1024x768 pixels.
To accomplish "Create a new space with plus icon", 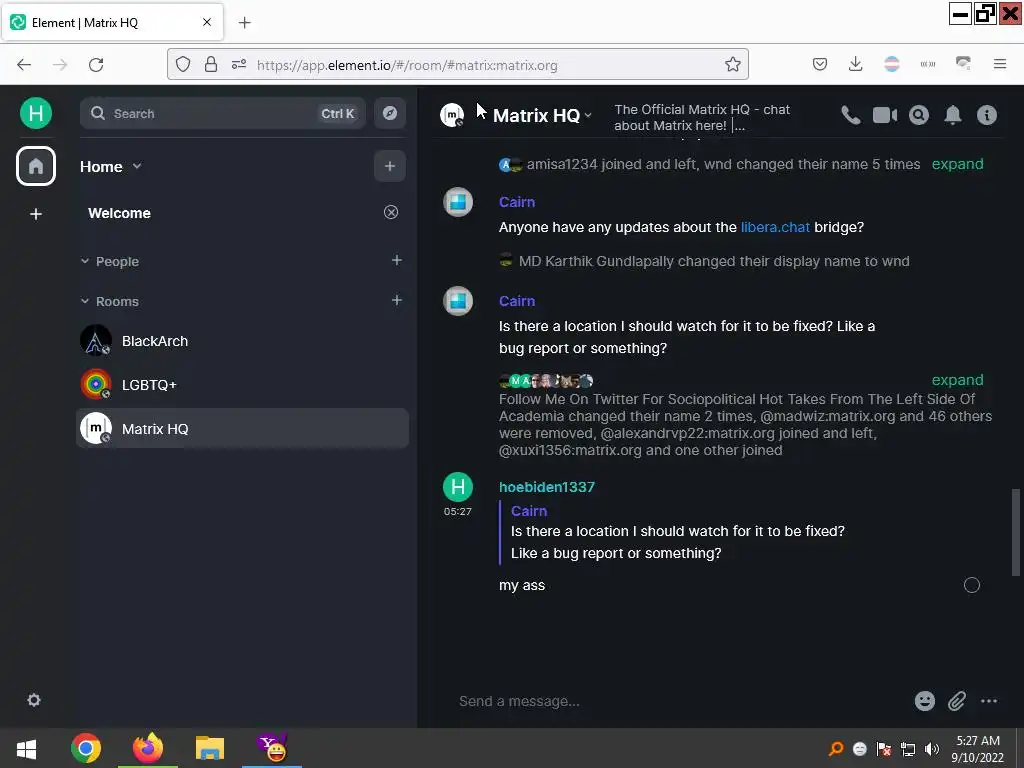I will tap(36, 214).
